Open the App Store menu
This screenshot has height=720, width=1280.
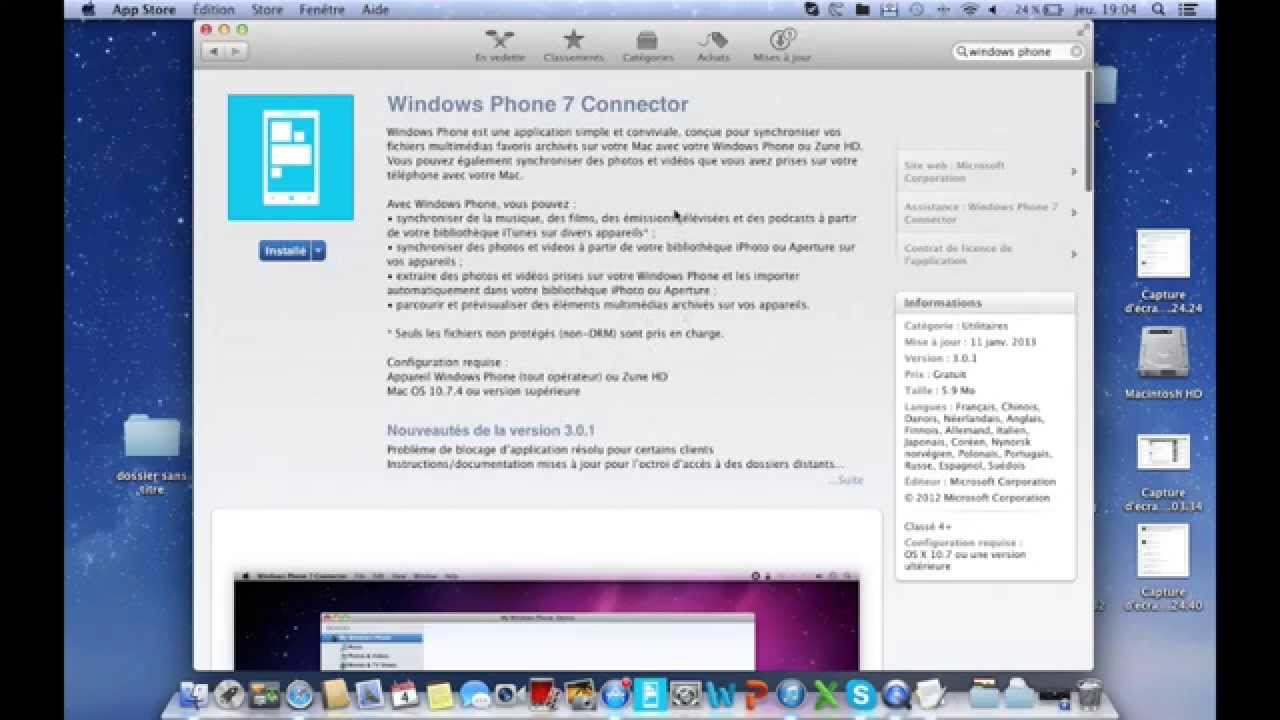point(144,9)
